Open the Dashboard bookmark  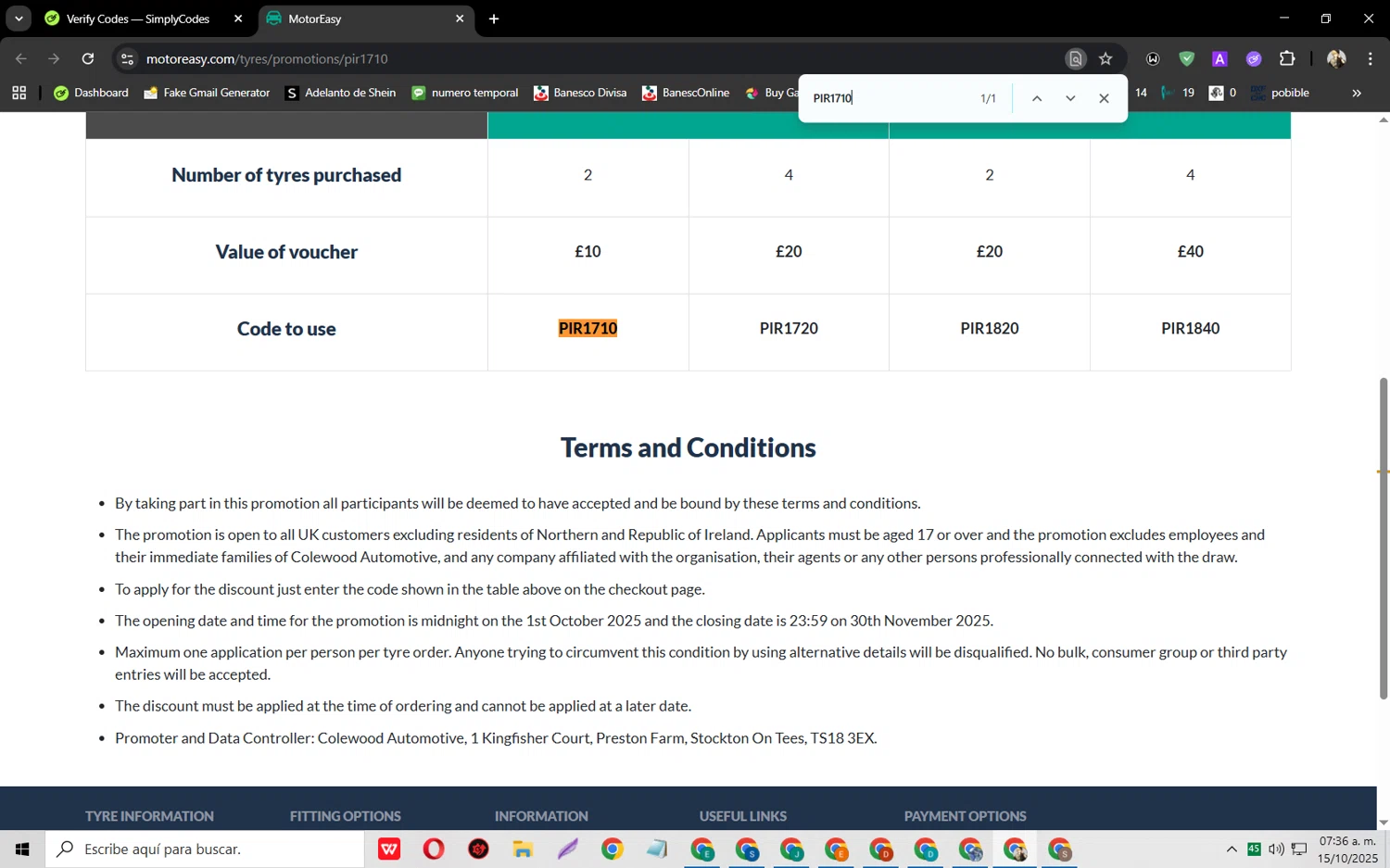(91, 93)
